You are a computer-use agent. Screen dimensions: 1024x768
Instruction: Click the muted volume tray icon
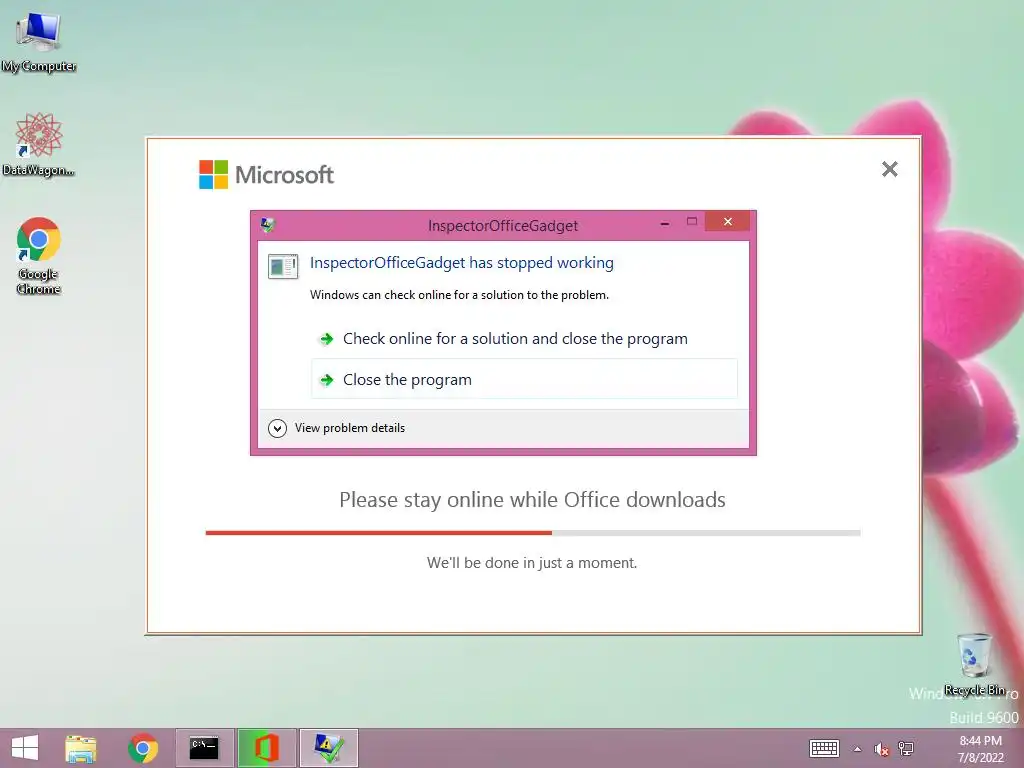[882, 749]
